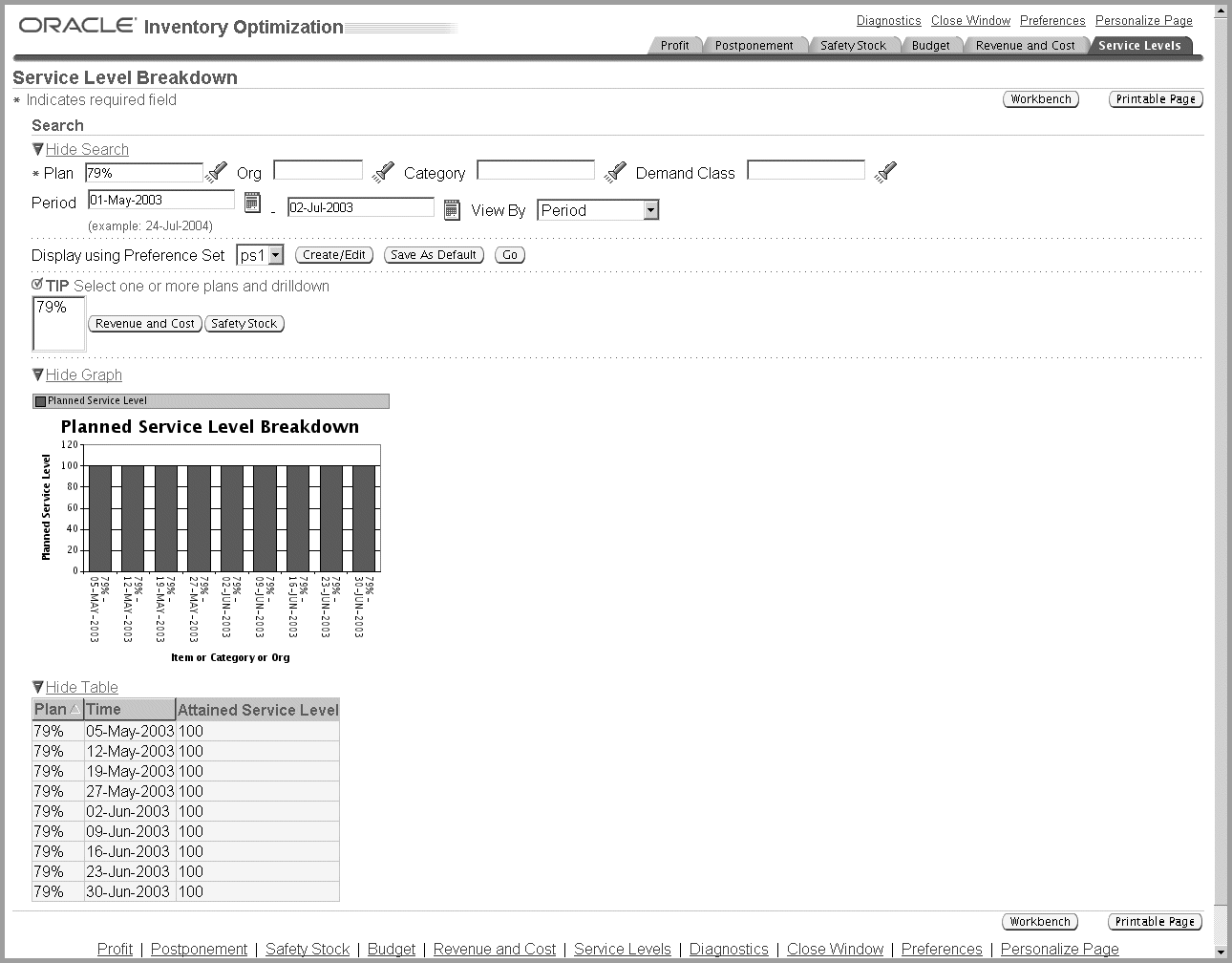Click the Create/Edit button

334,255
